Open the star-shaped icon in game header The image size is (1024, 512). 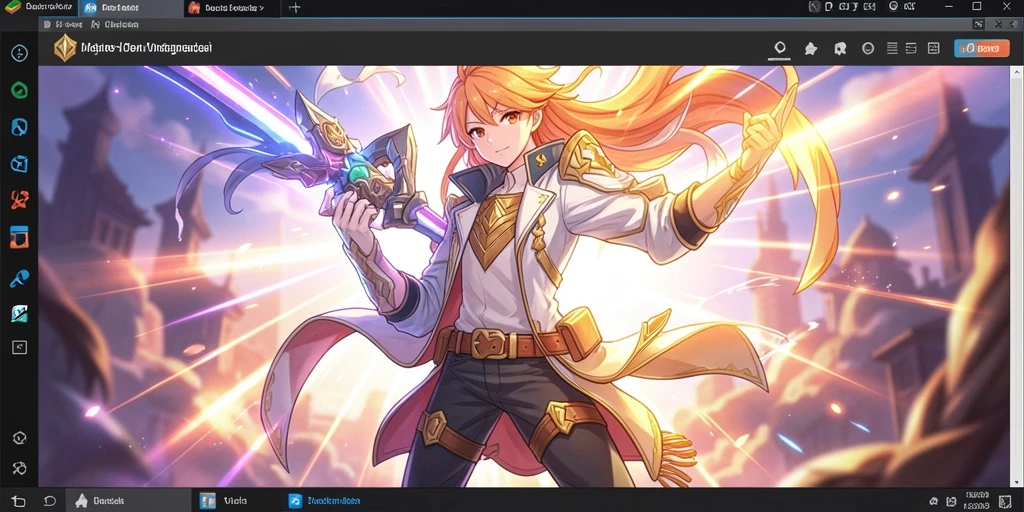810,48
